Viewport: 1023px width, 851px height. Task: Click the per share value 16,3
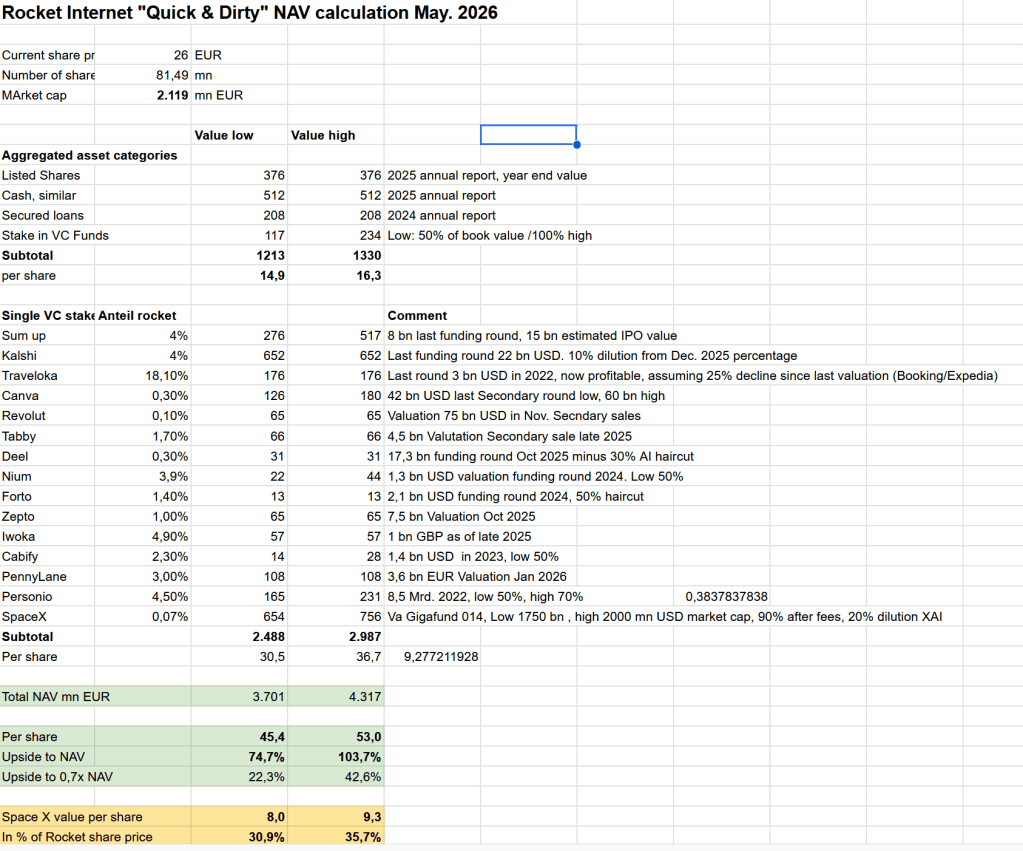click(369, 275)
